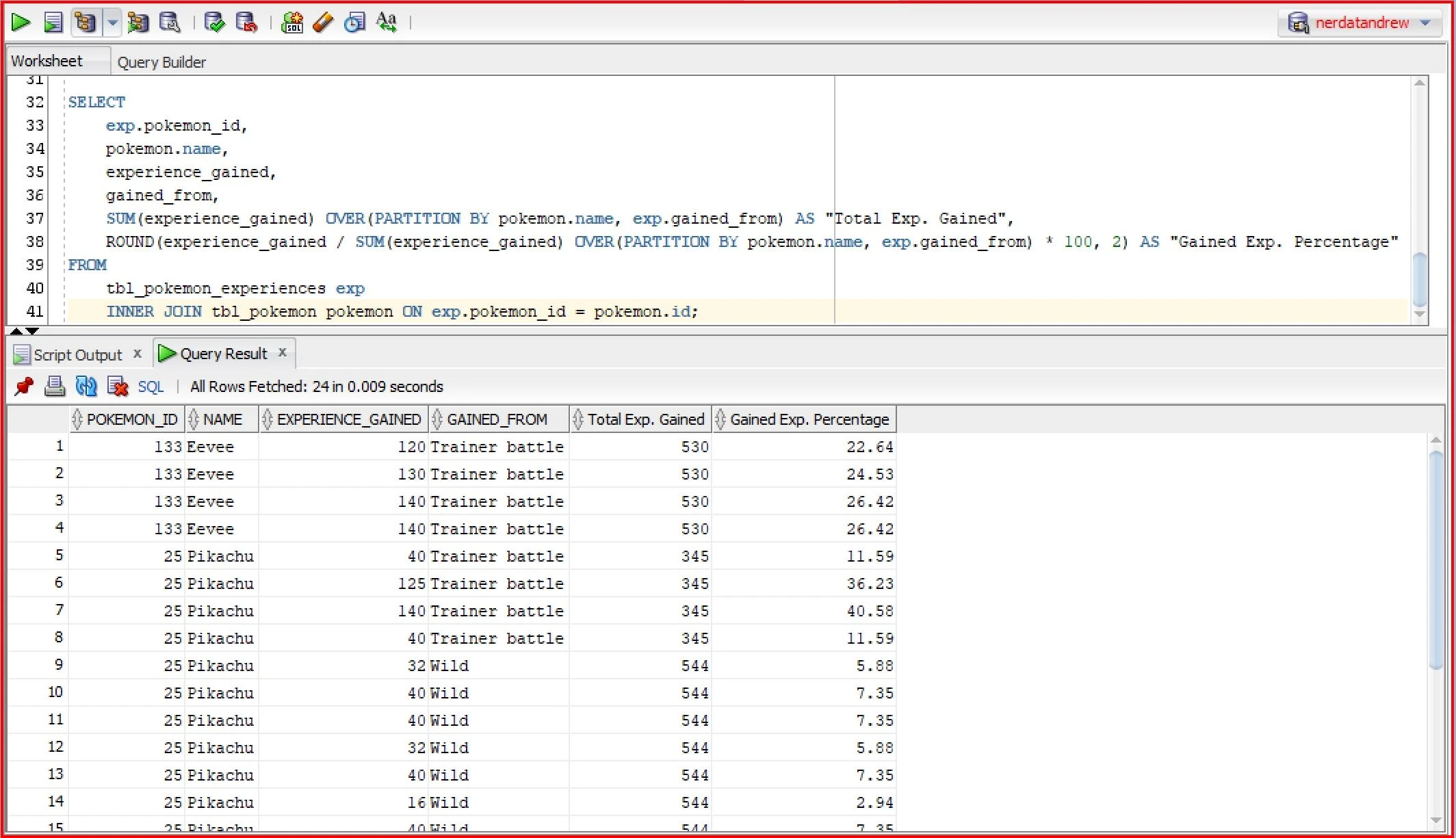Click the change case Aa icon
1456x838 pixels.
(387, 23)
